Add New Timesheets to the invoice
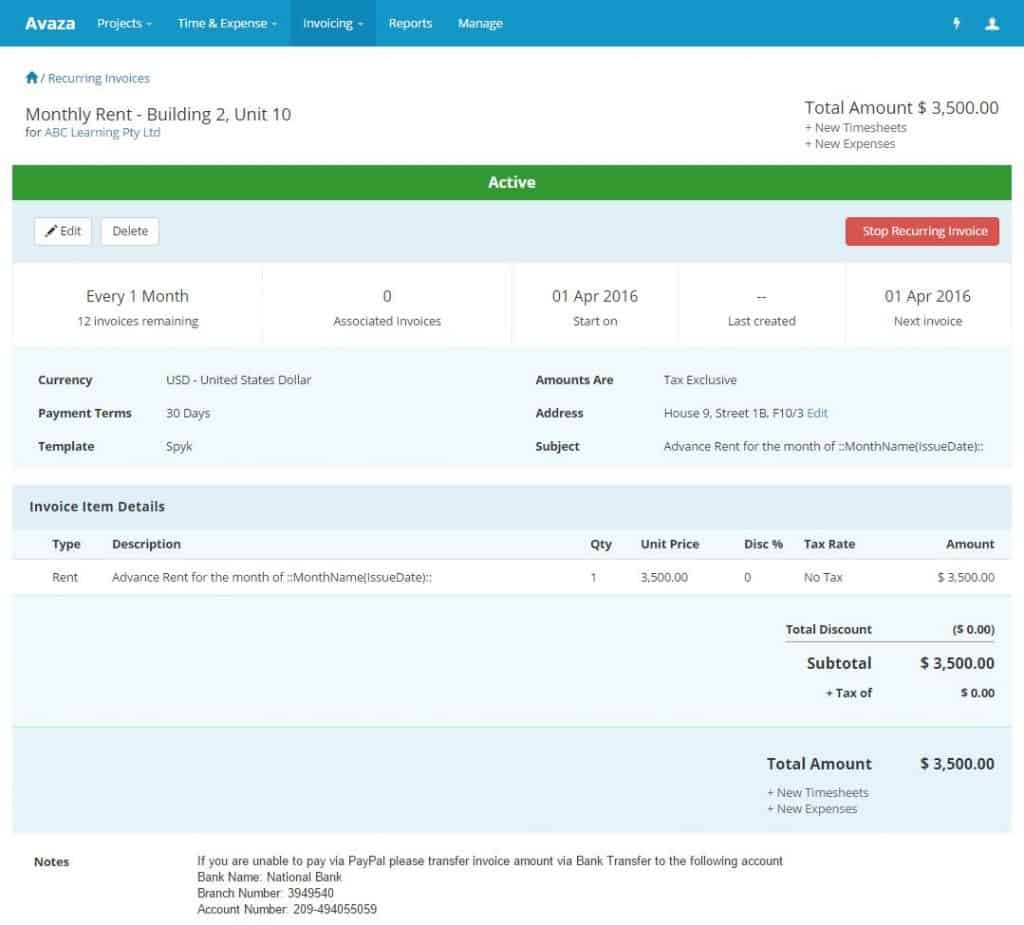The height and width of the screenshot is (925, 1024). [858, 127]
